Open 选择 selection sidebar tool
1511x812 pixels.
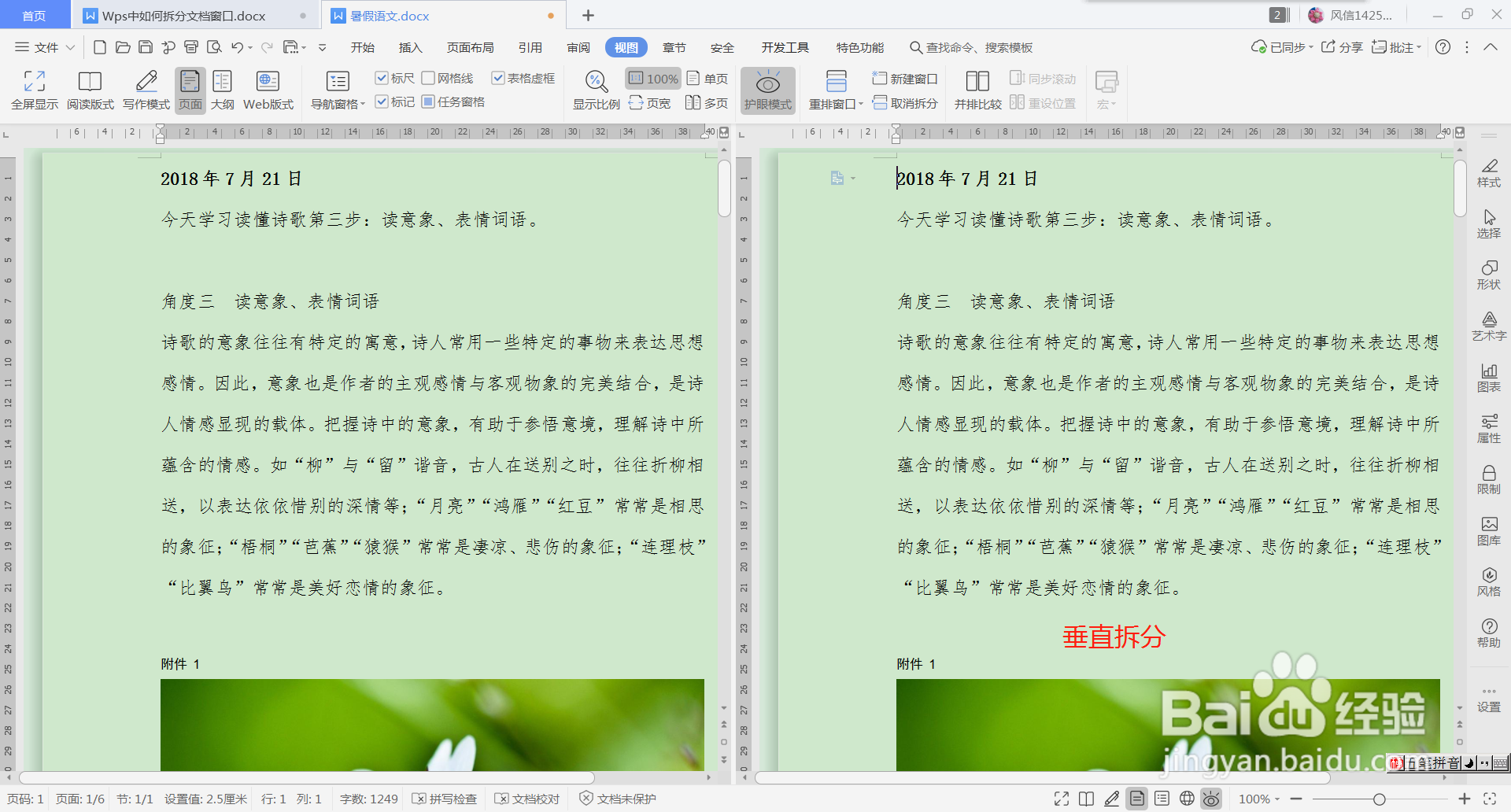[x=1489, y=224]
